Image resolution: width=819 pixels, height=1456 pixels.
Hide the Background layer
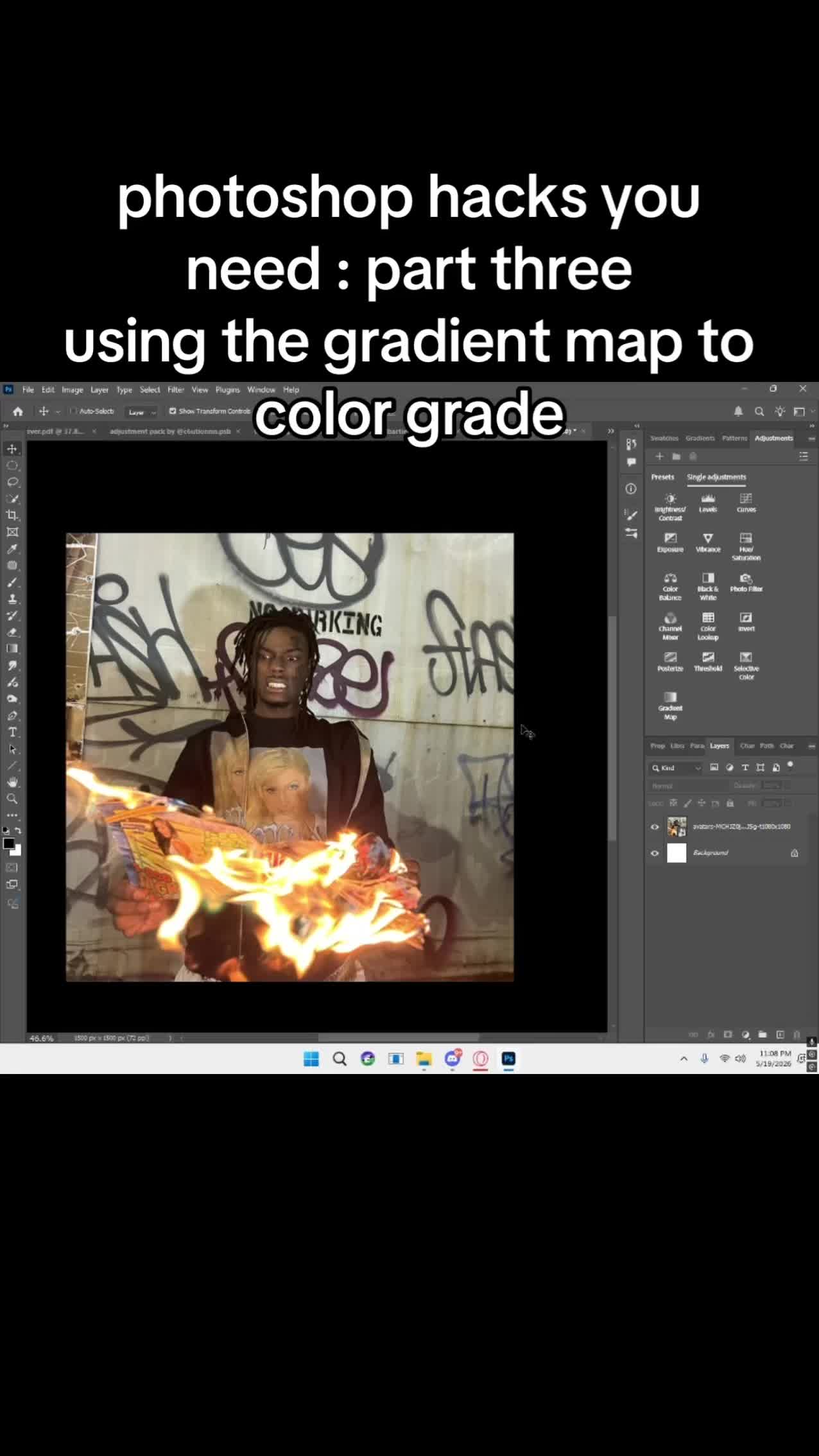pyautogui.click(x=655, y=853)
